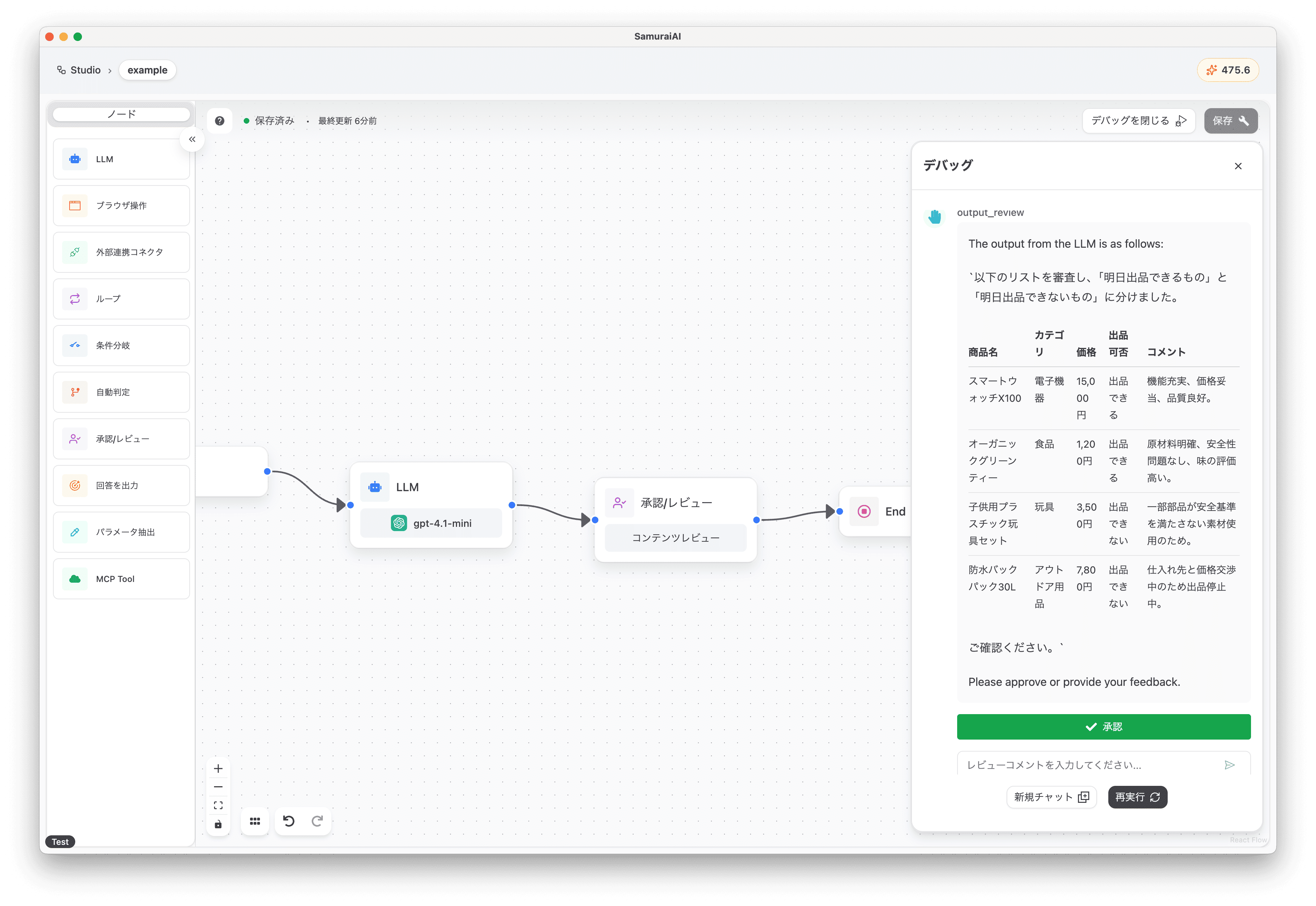1316x906 pixels.
Task: Toggle debug panel with デバッグを閉じる
Action: click(x=1138, y=121)
